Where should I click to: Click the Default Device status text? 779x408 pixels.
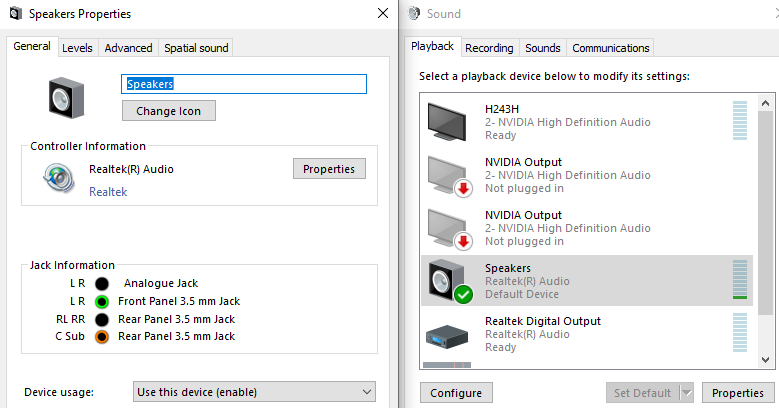pos(522,294)
